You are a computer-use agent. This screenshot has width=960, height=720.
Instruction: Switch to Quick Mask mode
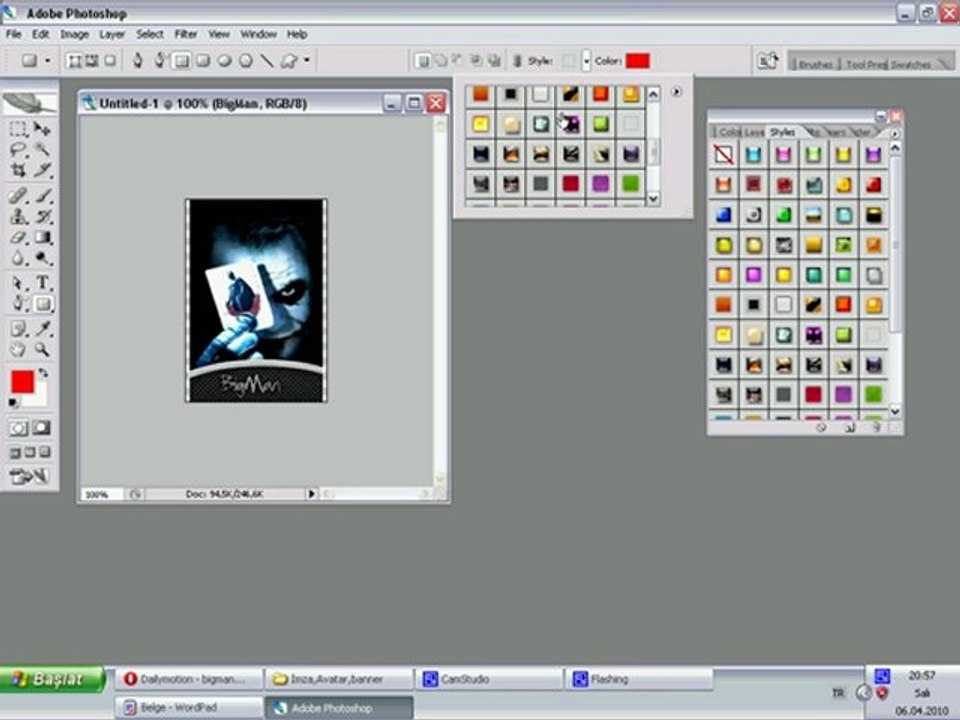(x=42, y=428)
